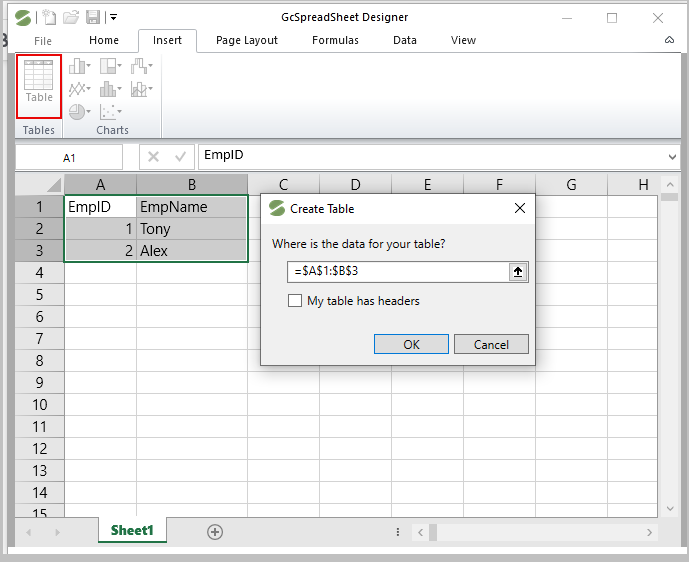Click the formula bar showing EmpID

pos(433,156)
